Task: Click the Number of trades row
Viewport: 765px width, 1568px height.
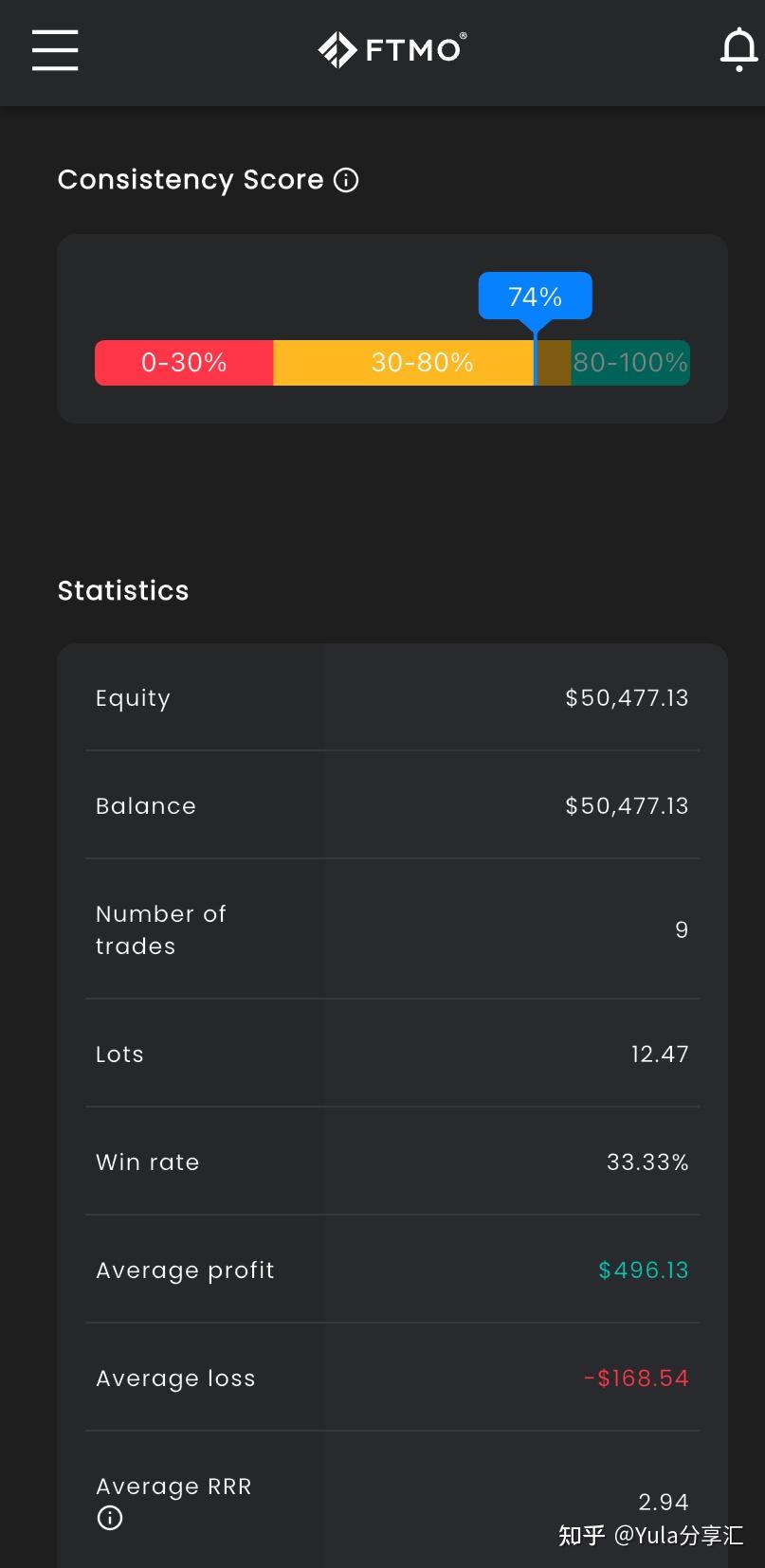Action: [392, 929]
